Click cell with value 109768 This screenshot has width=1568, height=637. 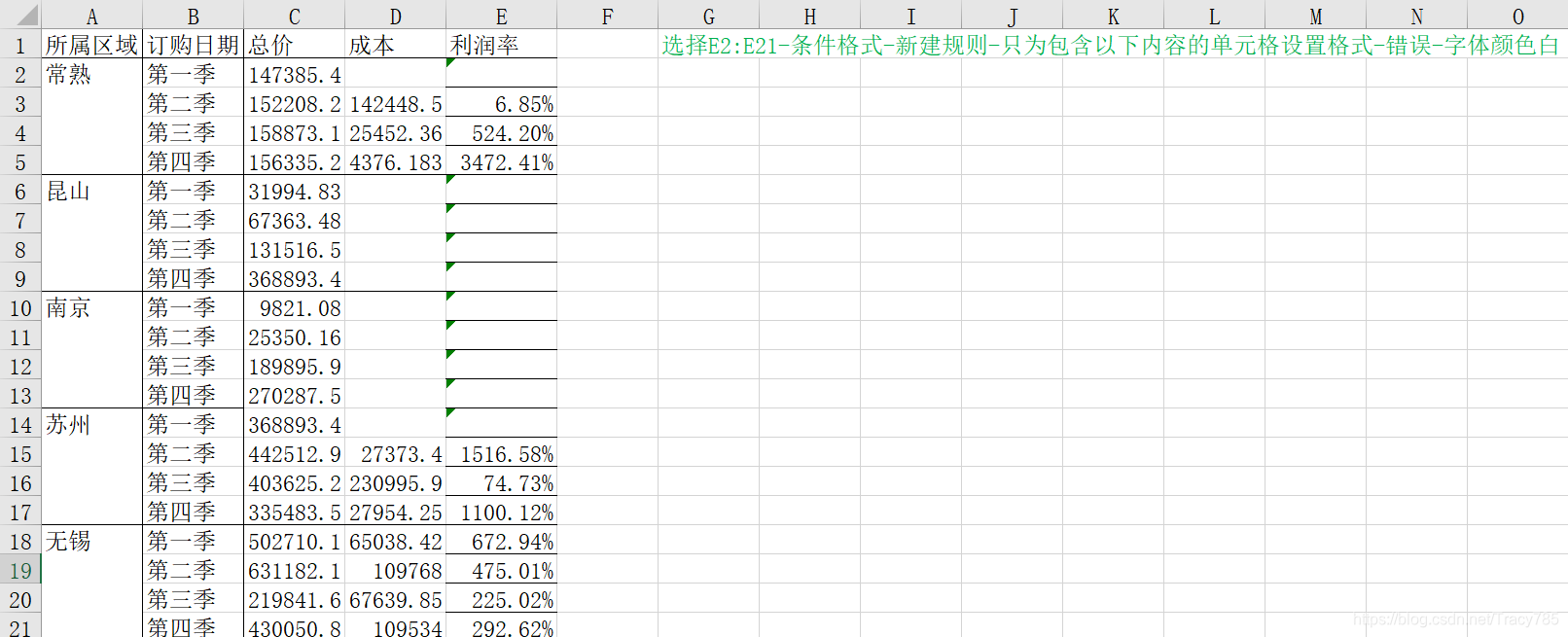[395, 570]
